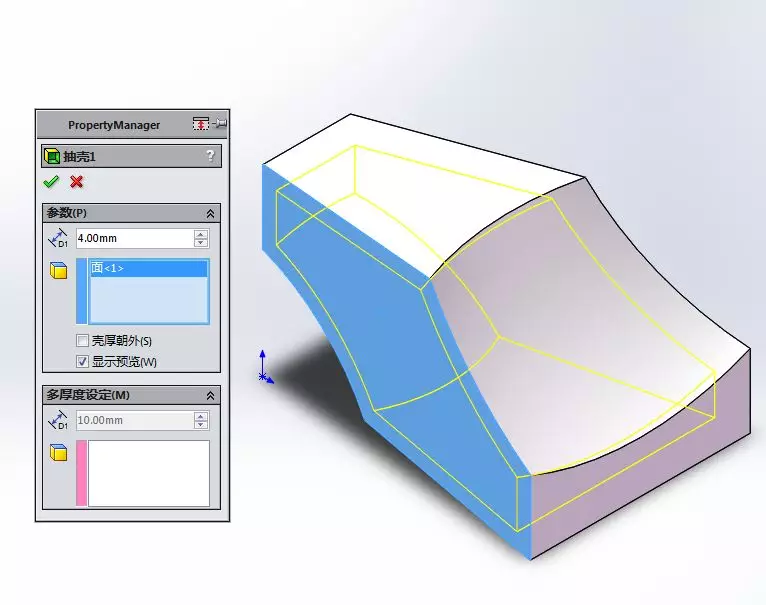Click the 10.00mm multi-thickness field
The image size is (766, 605).
135,420
